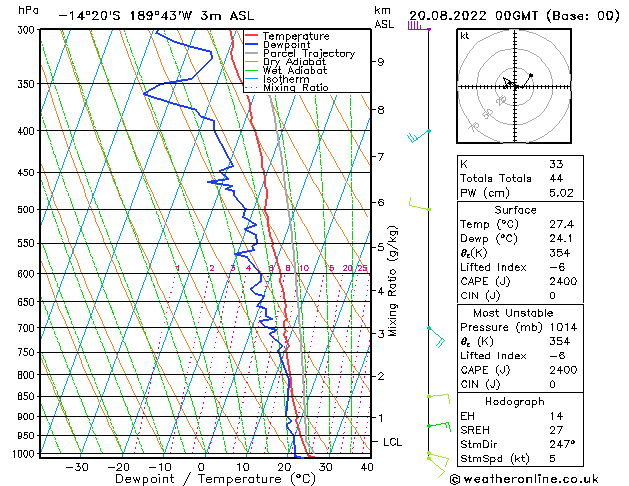Click the hodograph center origin point
Image resolution: width=629 pixels, height=486 pixels.
[x=515, y=87]
